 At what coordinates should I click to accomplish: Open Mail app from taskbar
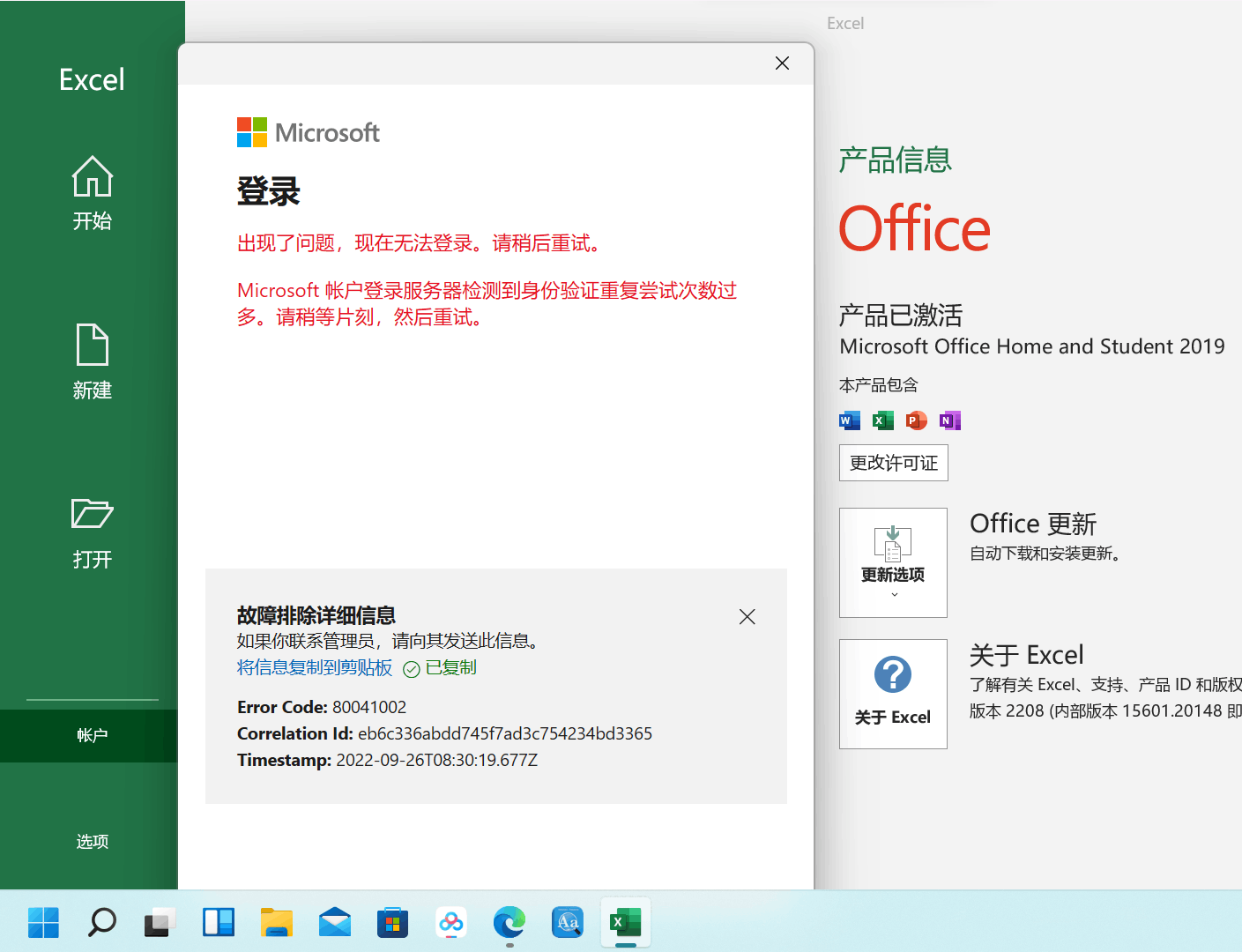click(334, 923)
